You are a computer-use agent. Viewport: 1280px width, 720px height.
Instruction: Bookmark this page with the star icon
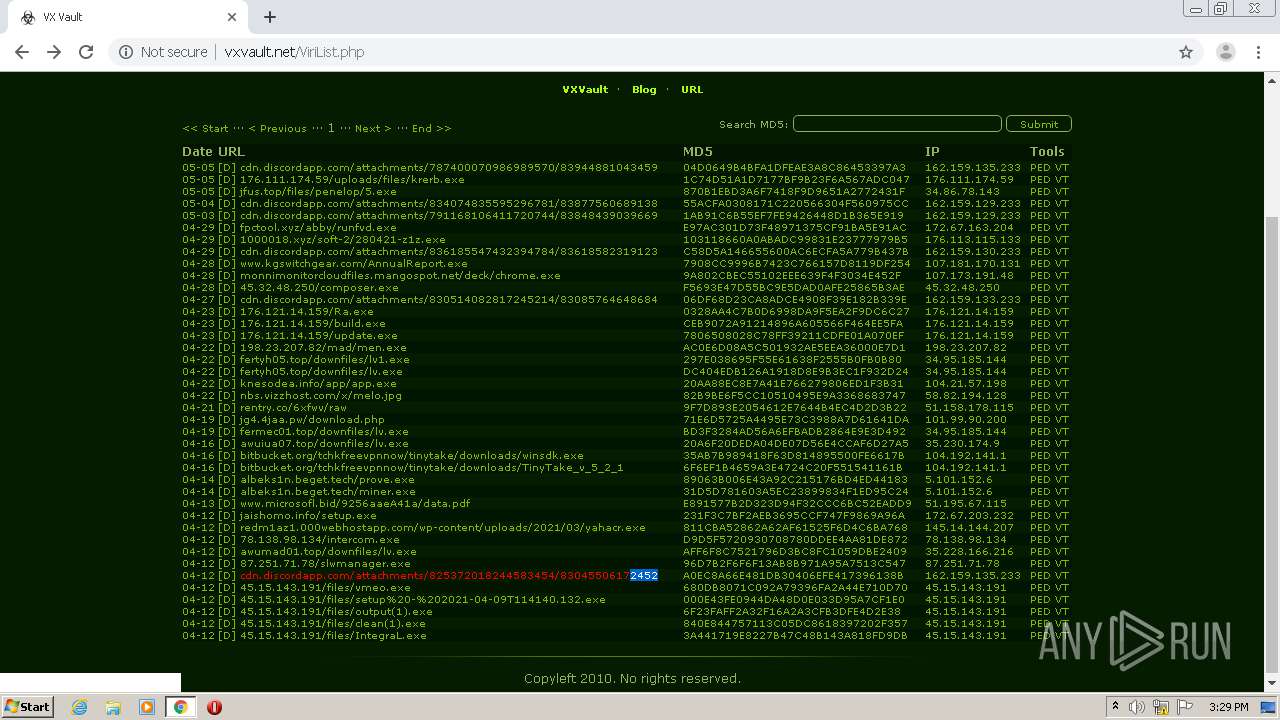coord(1186,52)
